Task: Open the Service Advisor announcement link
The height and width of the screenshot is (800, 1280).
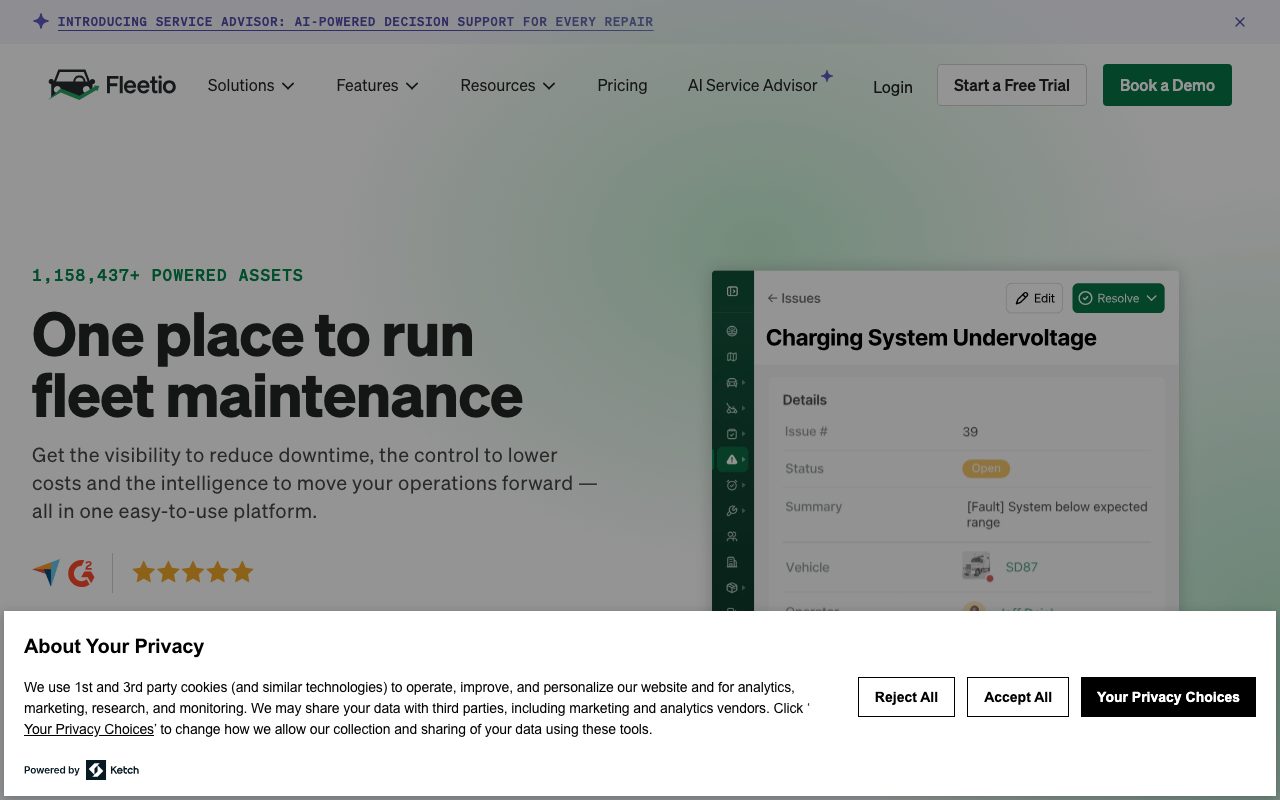Action: tap(355, 21)
